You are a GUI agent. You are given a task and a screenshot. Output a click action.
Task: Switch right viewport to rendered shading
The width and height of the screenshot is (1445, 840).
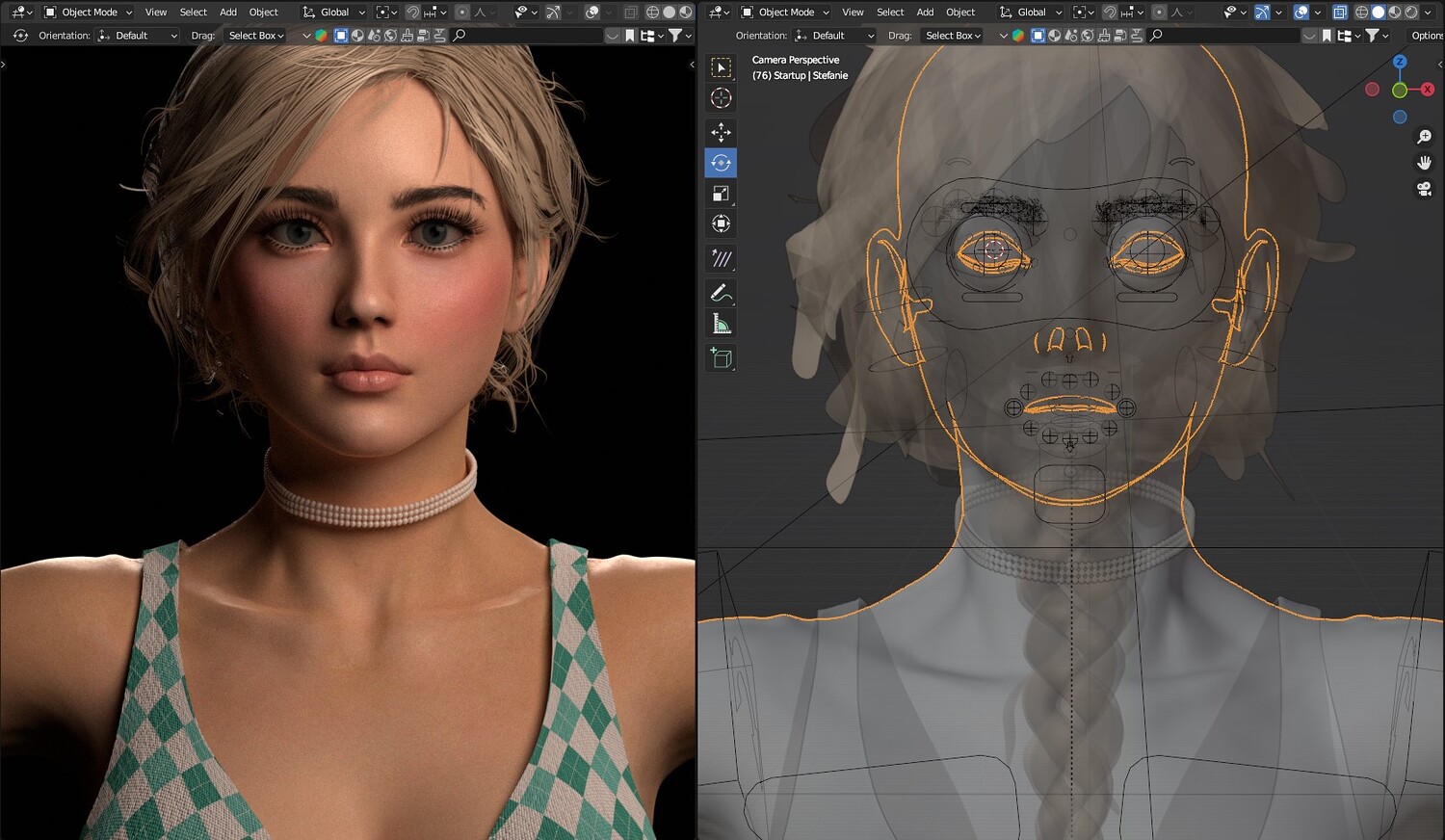1411,13
